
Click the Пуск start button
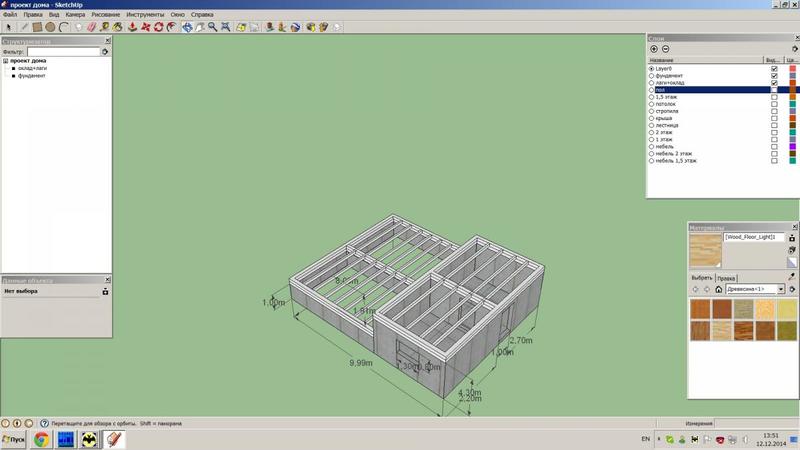click(16, 439)
